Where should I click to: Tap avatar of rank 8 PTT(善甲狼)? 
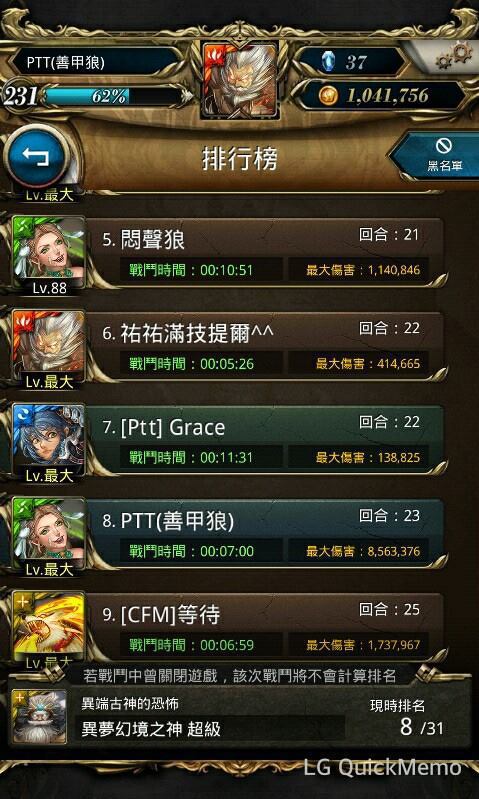click(49, 536)
